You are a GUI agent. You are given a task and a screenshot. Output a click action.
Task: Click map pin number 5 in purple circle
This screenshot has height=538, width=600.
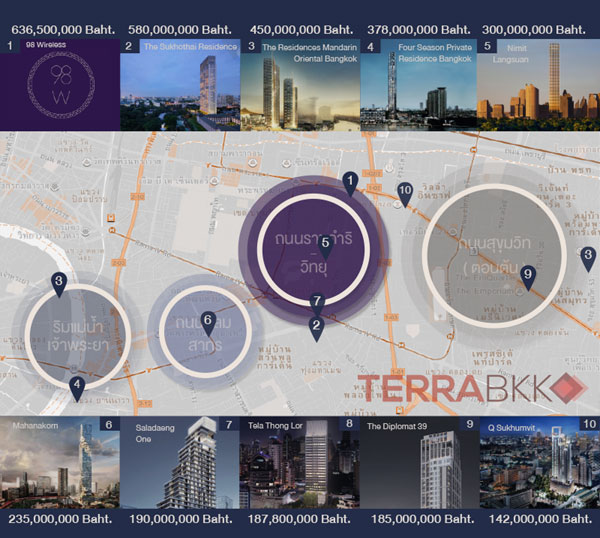click(325, 246)
